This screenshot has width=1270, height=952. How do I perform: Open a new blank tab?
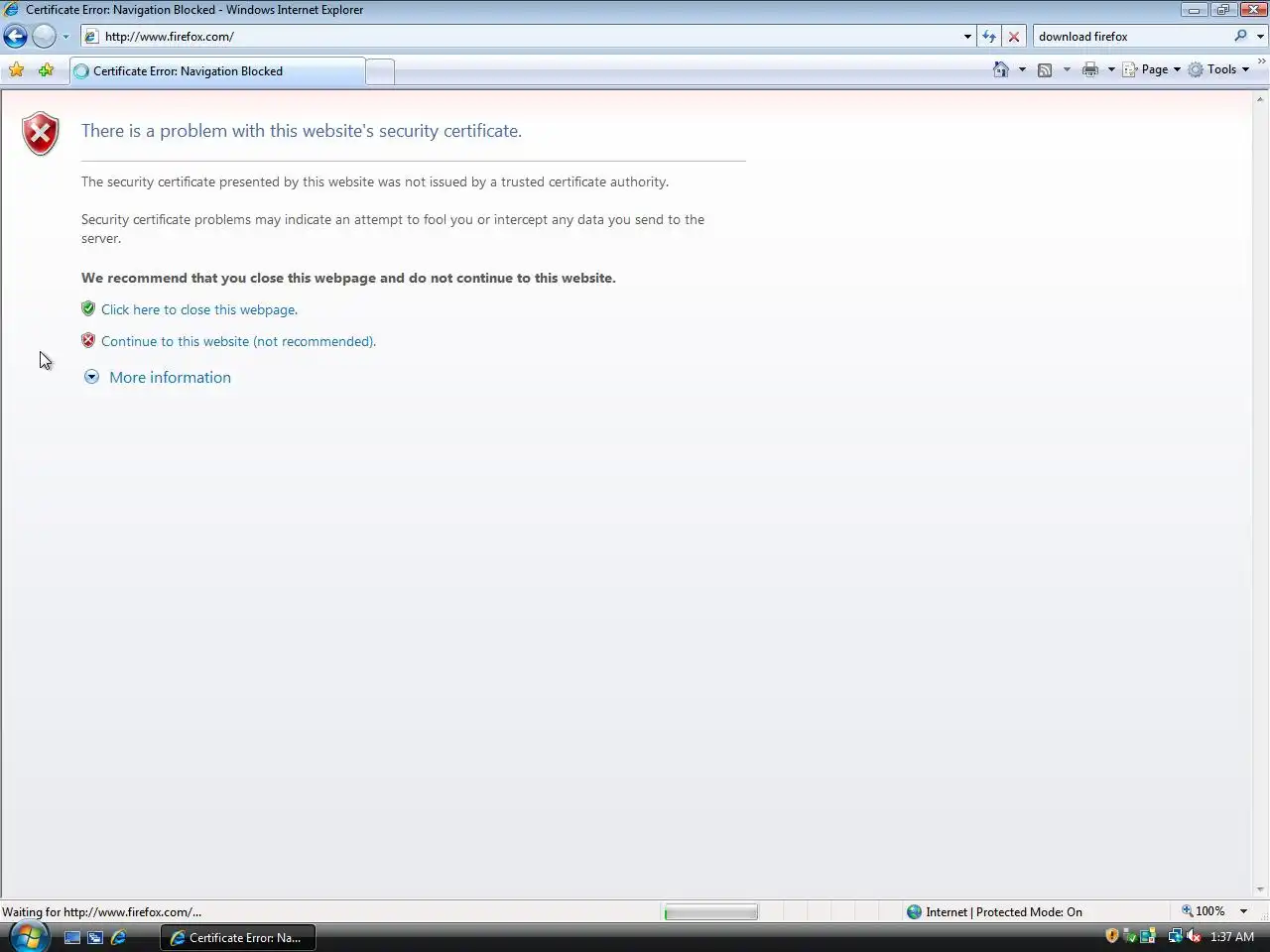coord(380,71)
